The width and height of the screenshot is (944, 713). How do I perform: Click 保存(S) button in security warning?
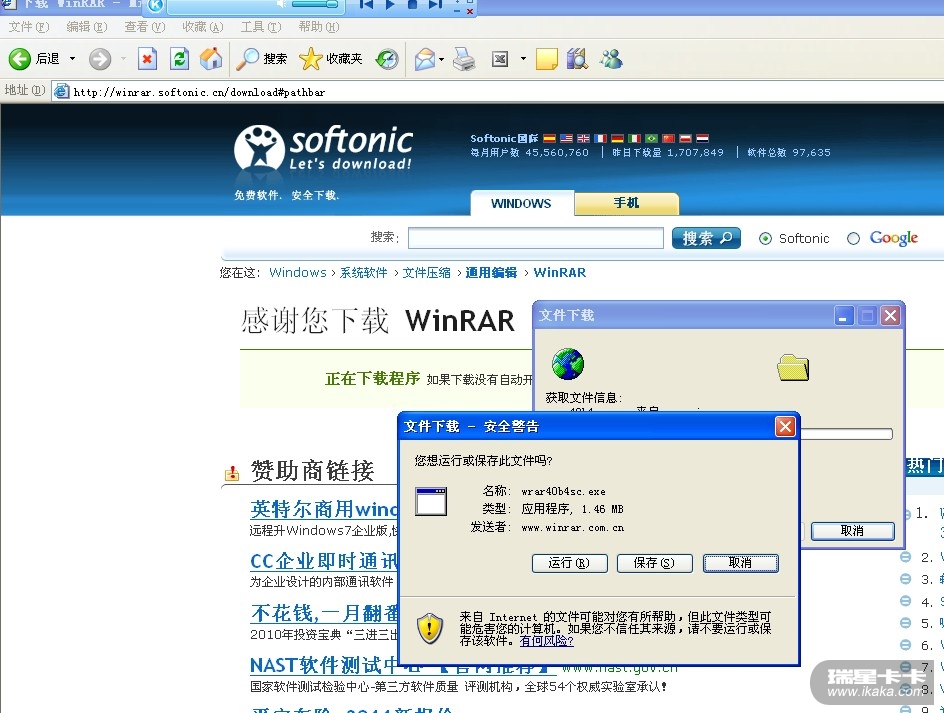[x=654, y=563]
